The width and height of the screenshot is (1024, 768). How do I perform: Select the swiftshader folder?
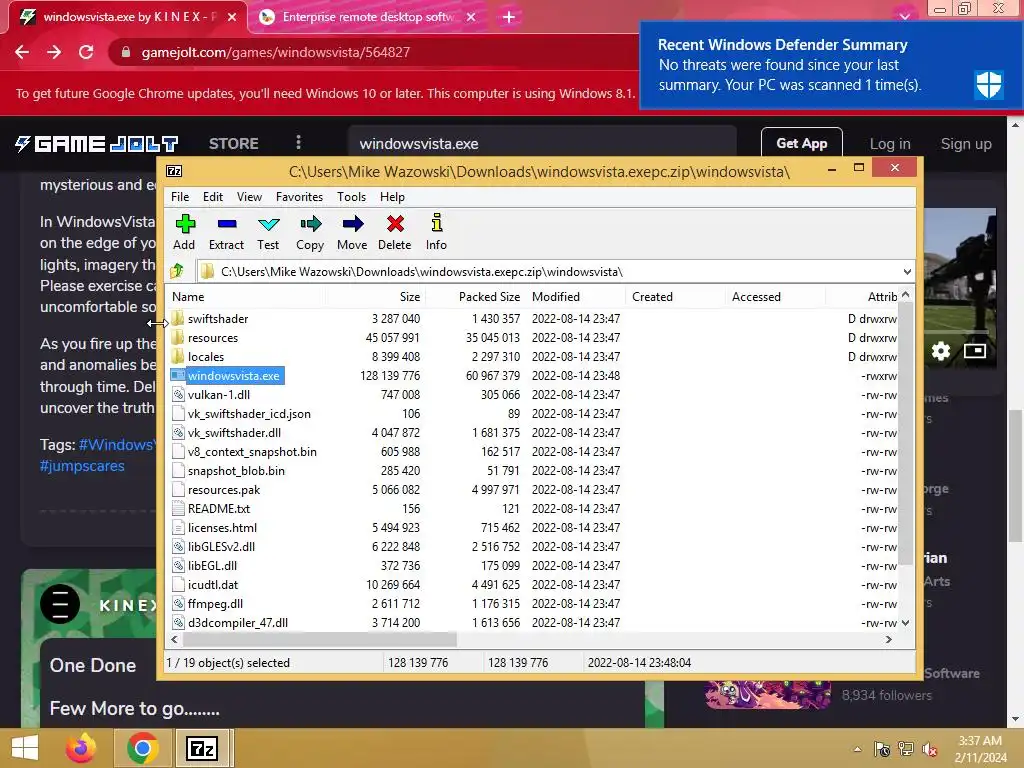pos(218,319)
